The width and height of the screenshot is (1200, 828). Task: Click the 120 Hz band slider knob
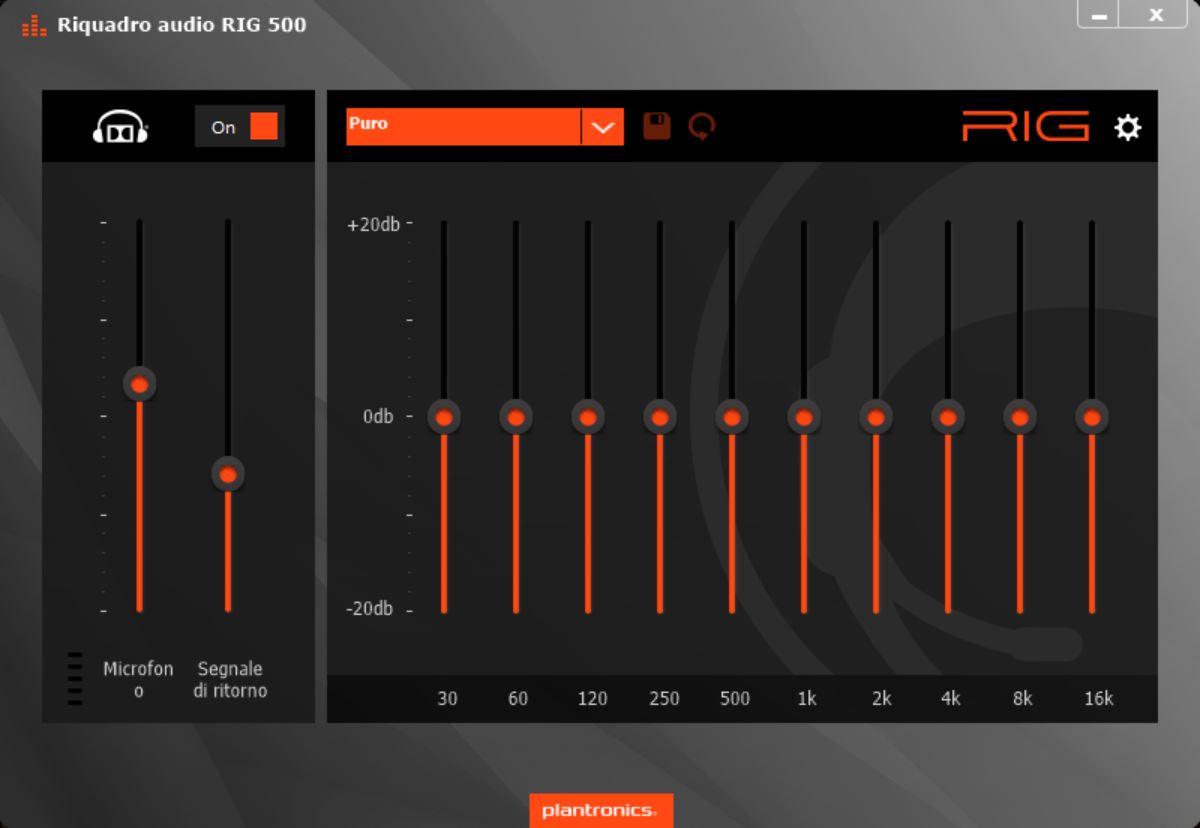[x=588, y=417]
